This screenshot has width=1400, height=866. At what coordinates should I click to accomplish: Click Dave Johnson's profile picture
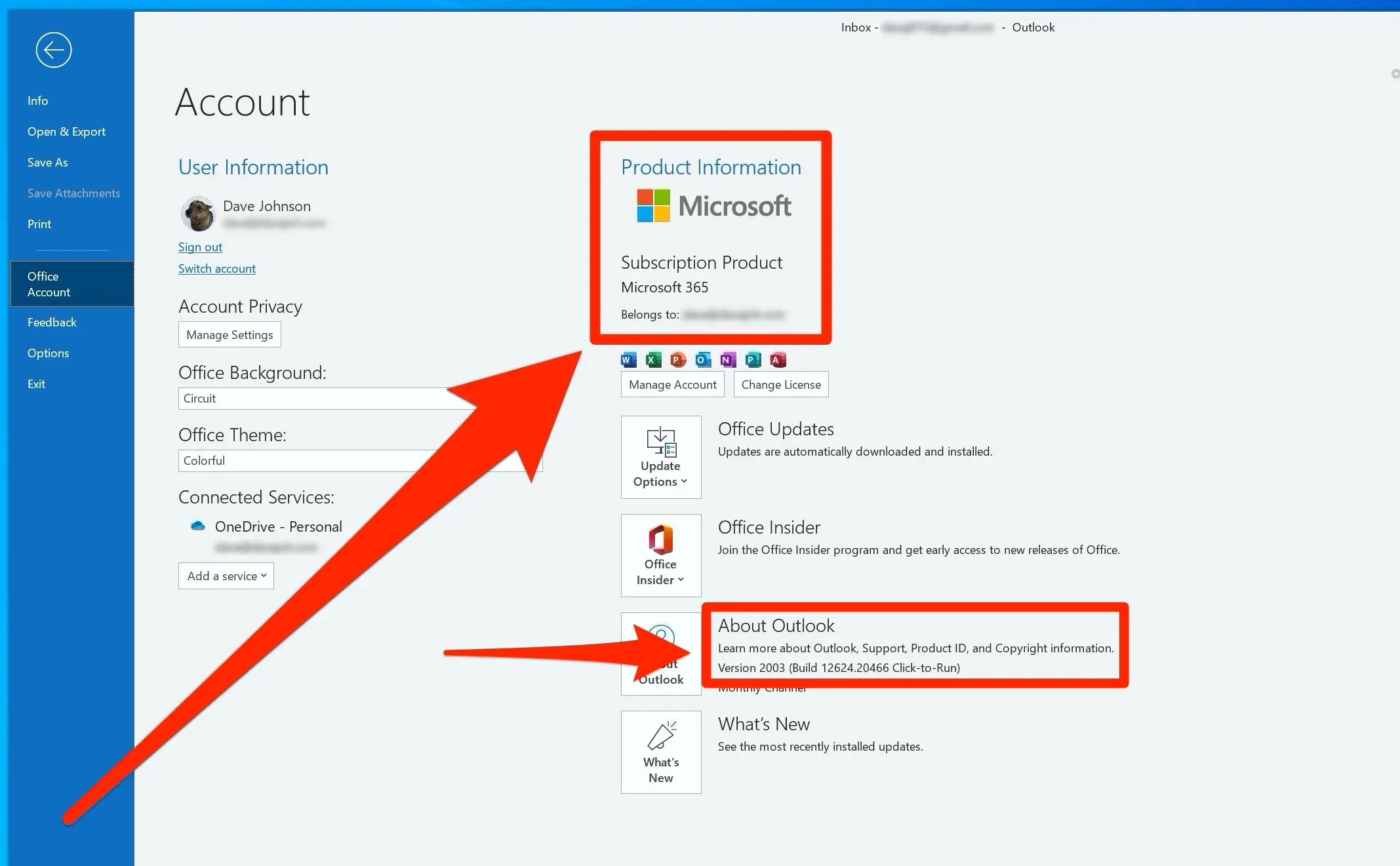point(197,214)
